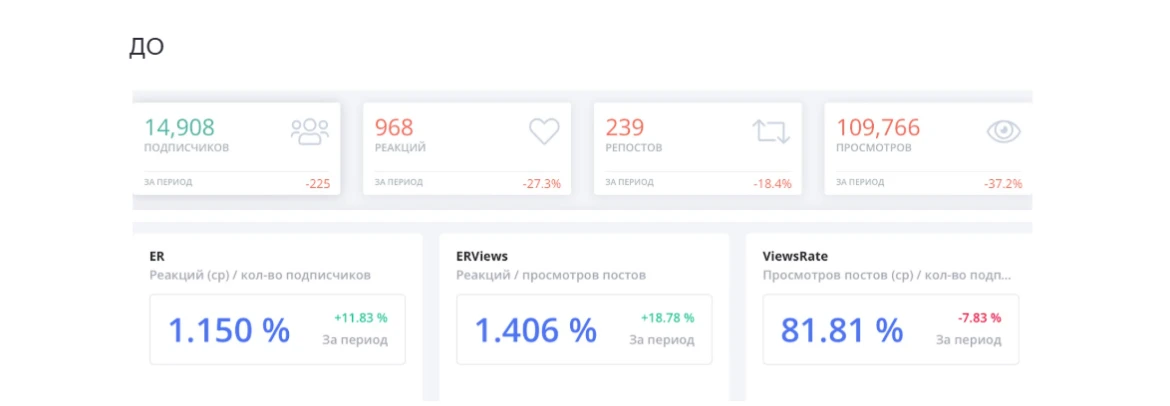Click the +11.83 % ER period change

(361, 318)
